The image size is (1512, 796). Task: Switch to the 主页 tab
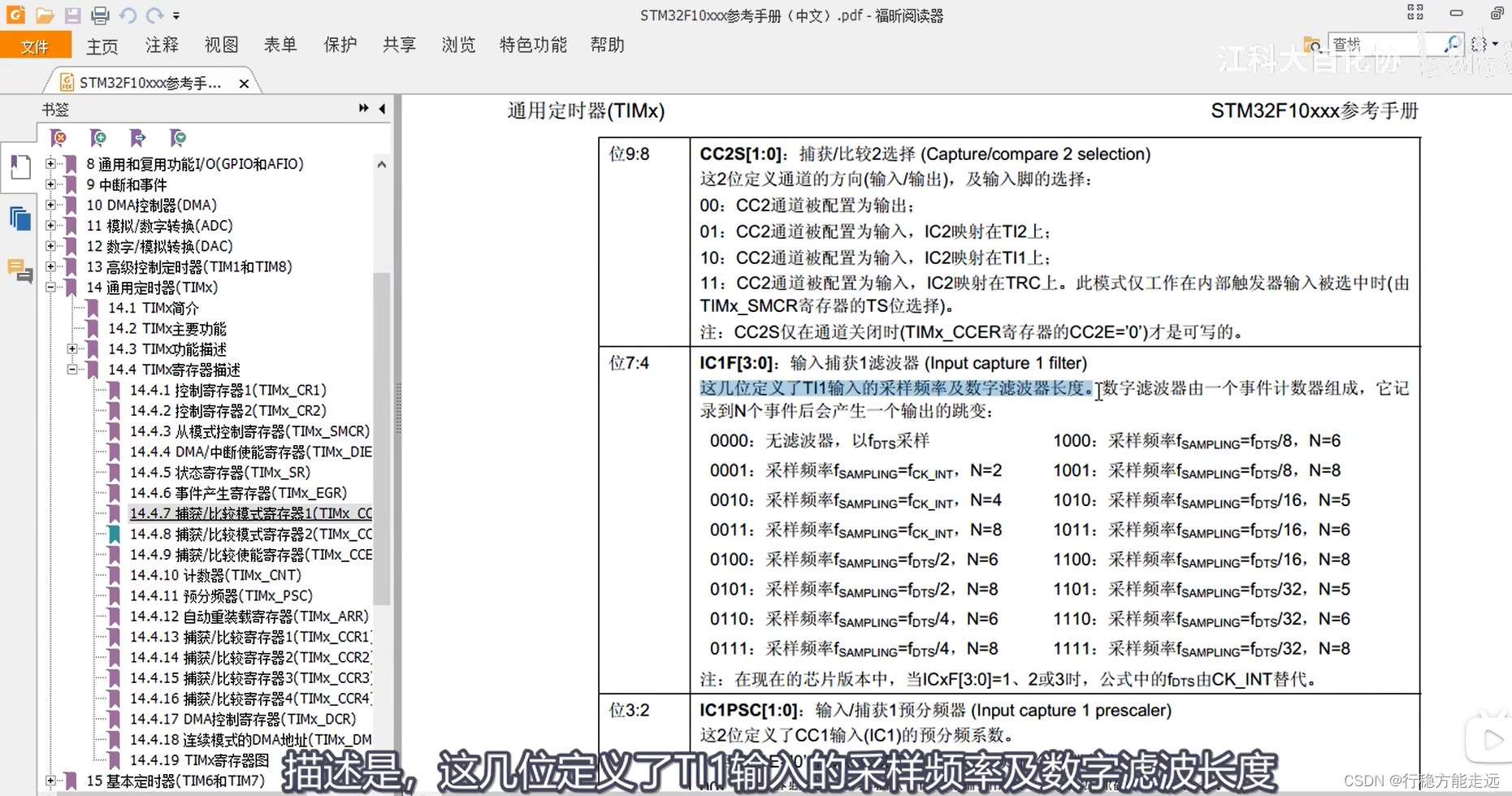pos(102,45)
